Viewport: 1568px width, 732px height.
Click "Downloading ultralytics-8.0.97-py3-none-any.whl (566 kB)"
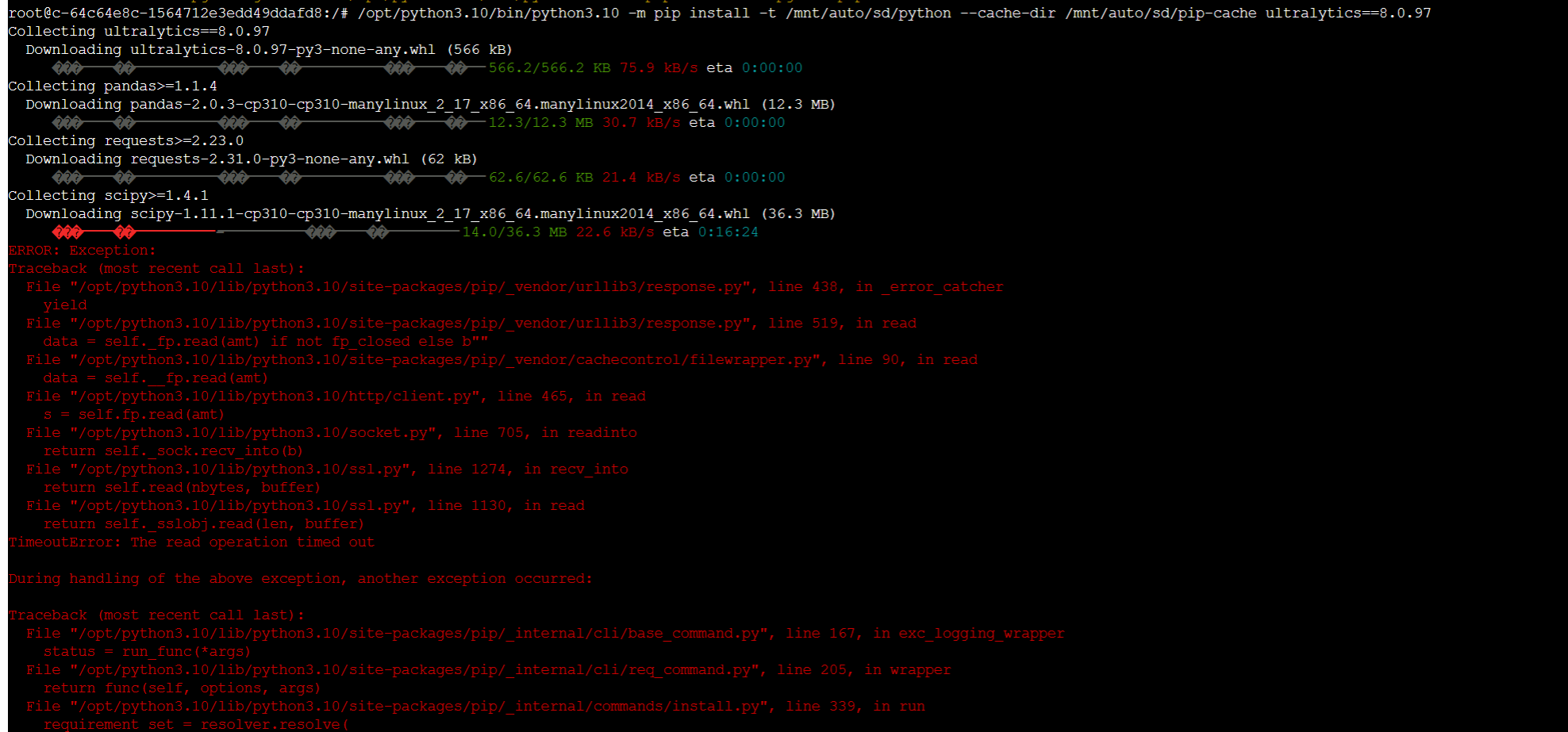point(269,49)
